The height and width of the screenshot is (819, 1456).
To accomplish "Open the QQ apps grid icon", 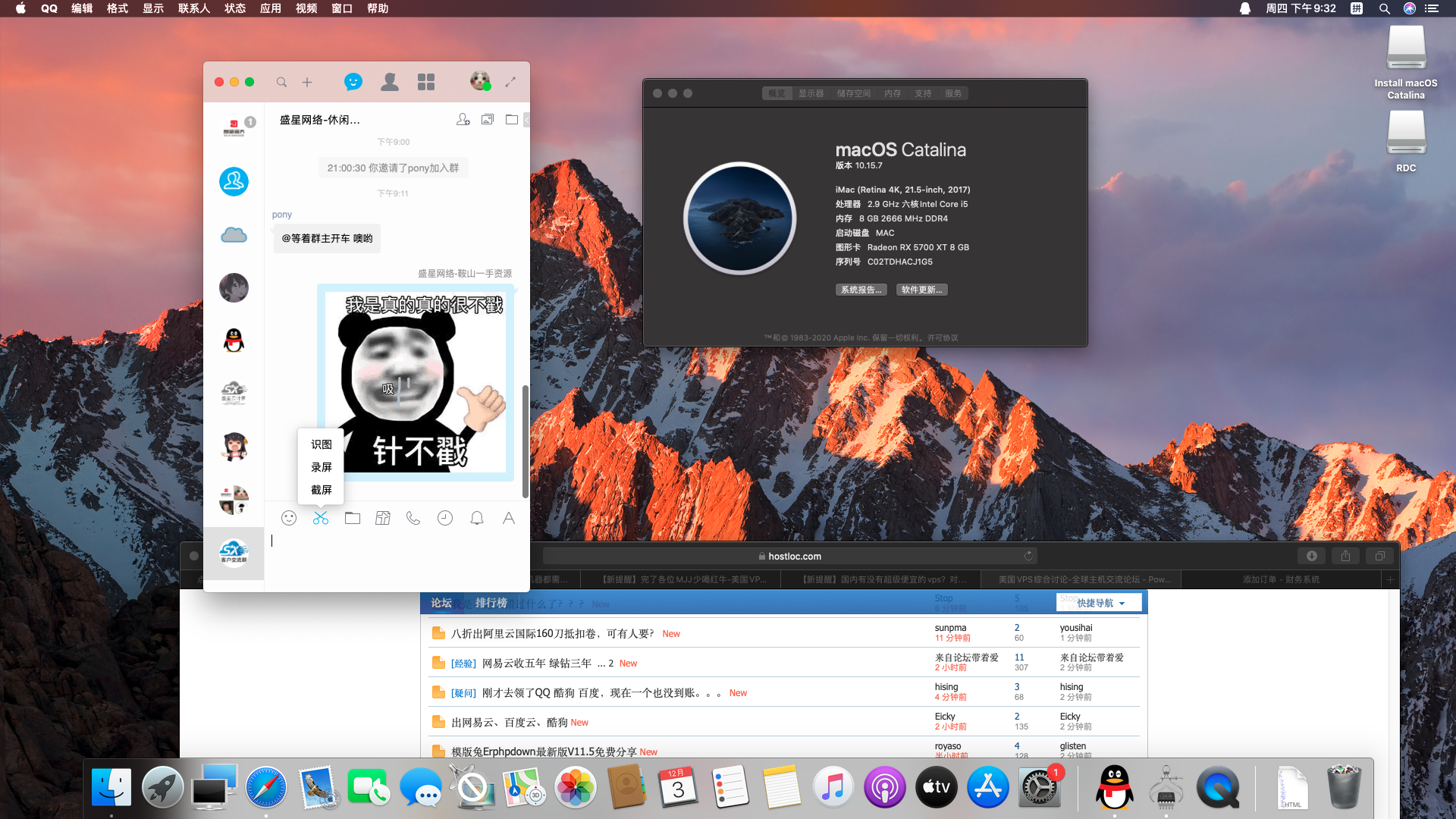I will (x=426, y=82).
